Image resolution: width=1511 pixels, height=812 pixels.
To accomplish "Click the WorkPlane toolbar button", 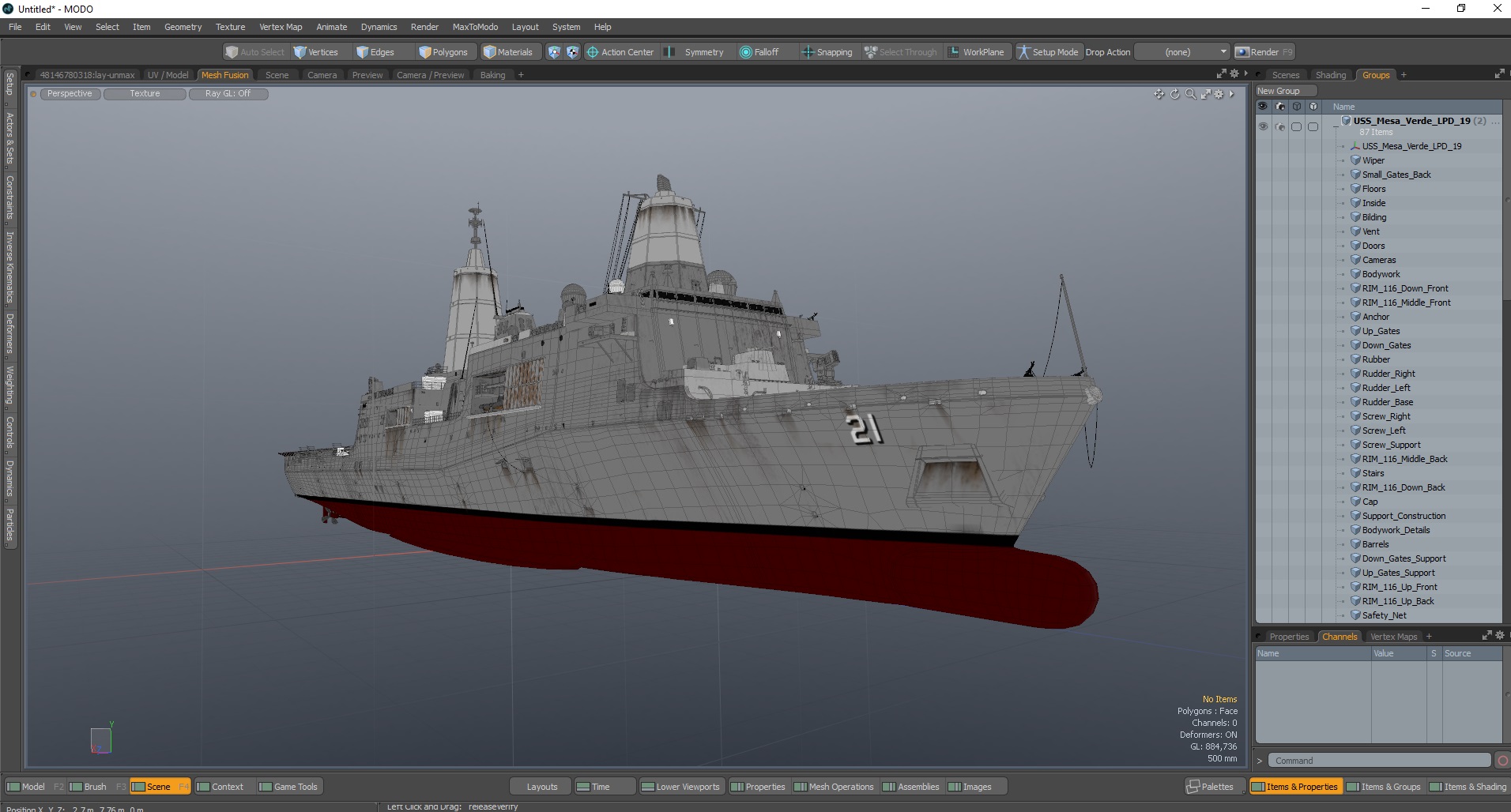I will coord(976,52).
